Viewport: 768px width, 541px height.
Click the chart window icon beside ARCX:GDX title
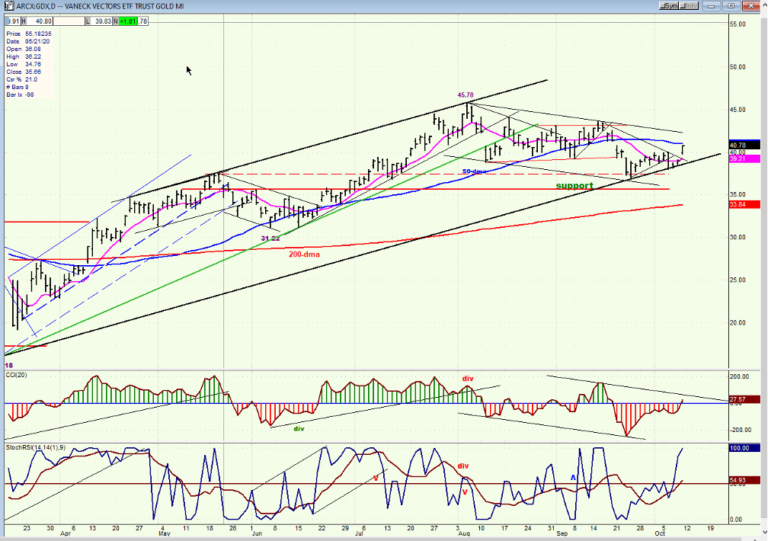click(8, 6)
